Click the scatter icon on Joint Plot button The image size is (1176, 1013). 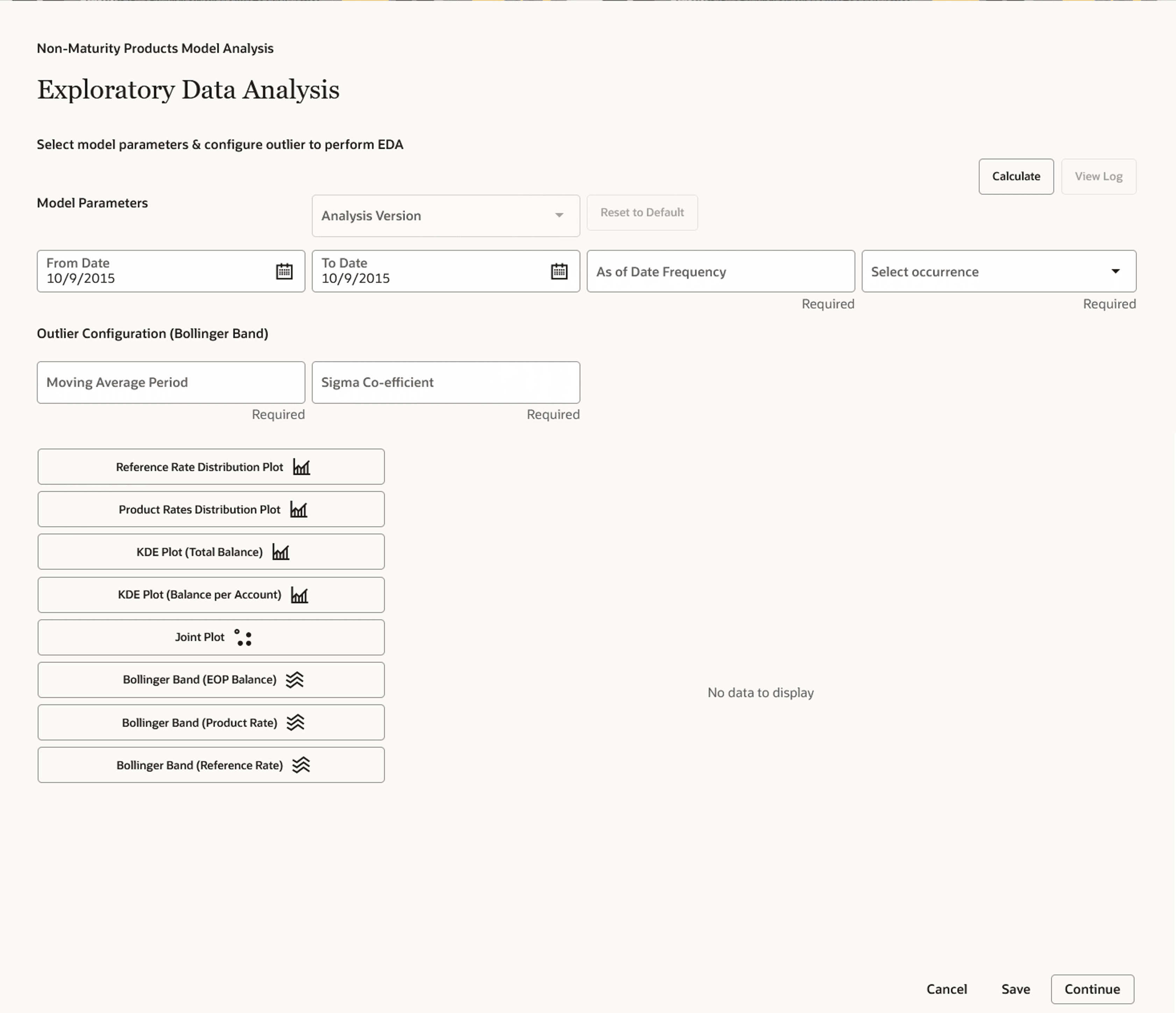point(244,637)
